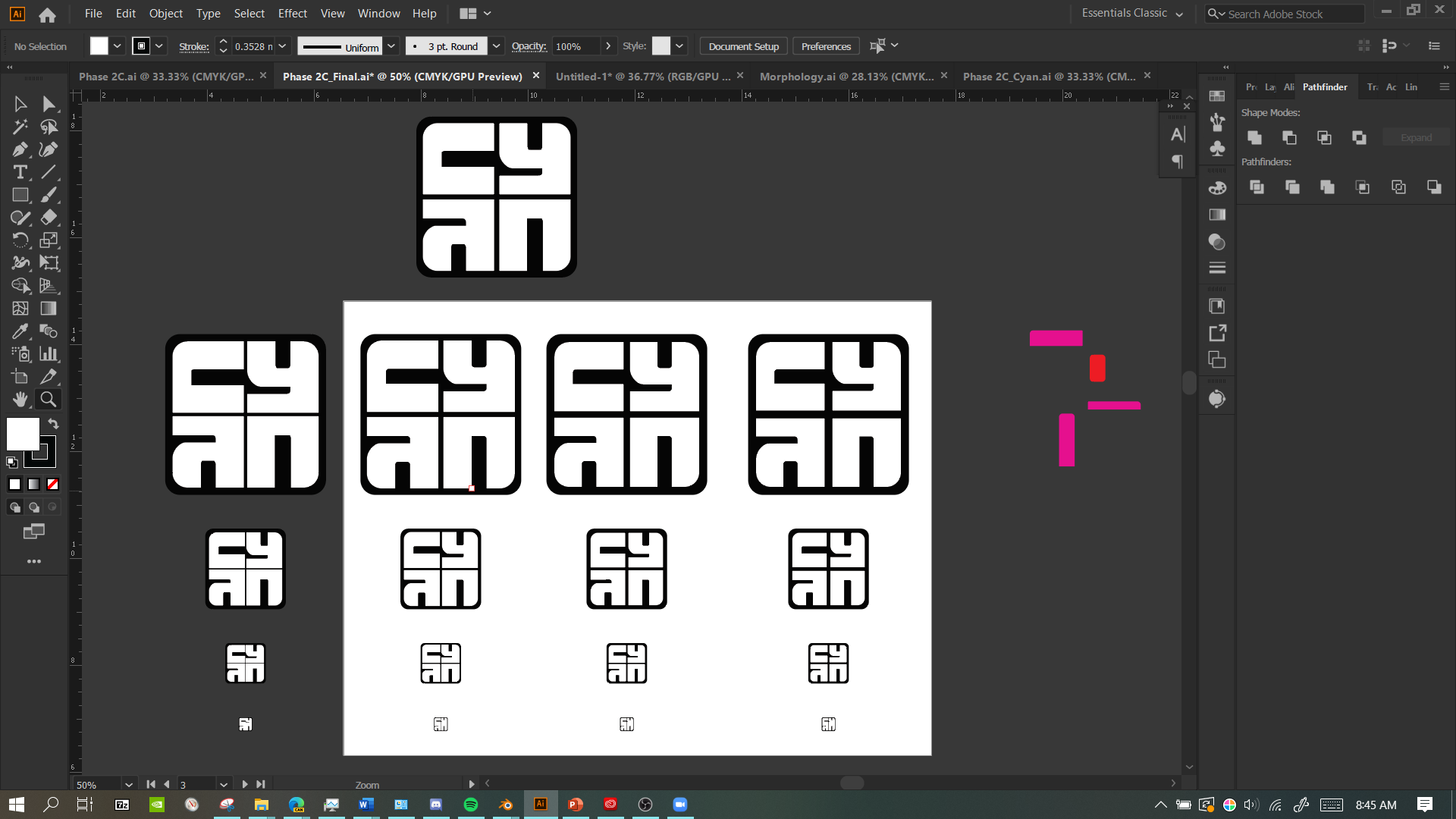Switch to Draw Behind mode
1456x819 pixels.
34,507
